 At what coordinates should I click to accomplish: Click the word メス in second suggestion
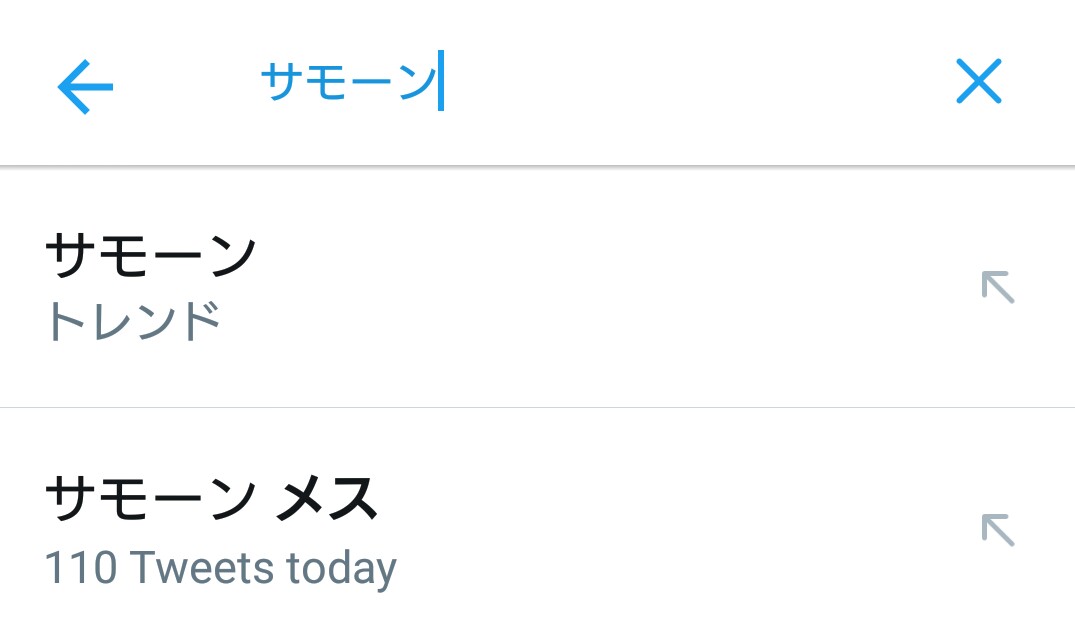click(326, 498)
